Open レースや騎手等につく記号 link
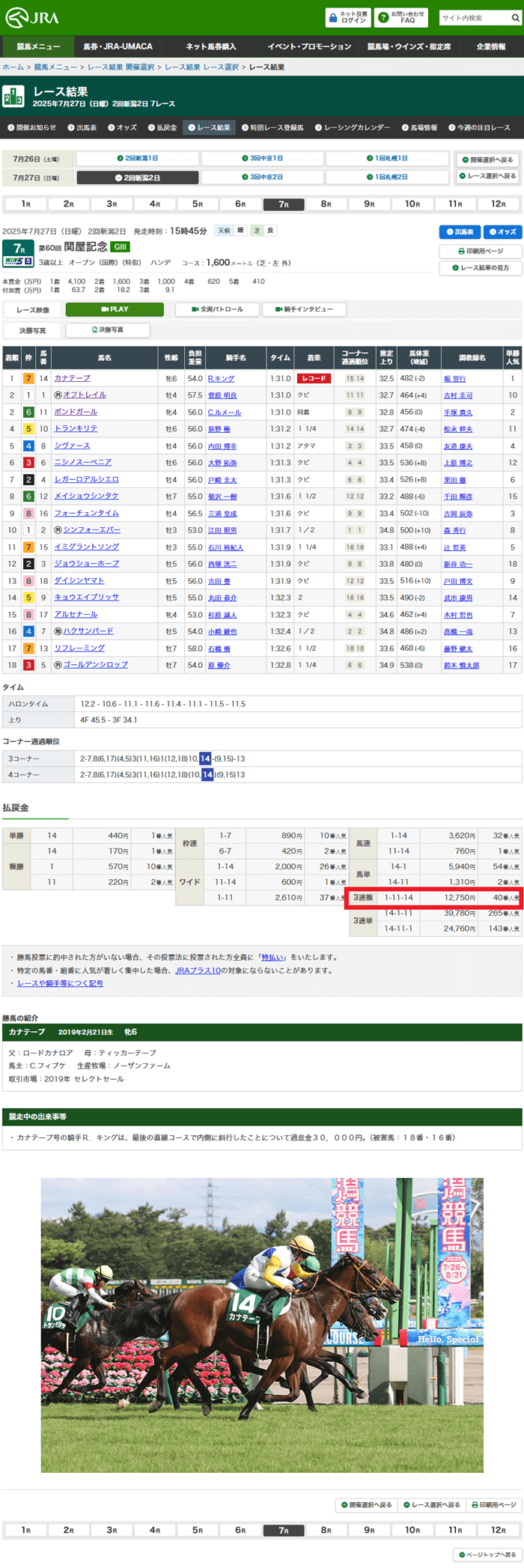The width and height of the screenshot is (524, 1568). click(60, 983)
